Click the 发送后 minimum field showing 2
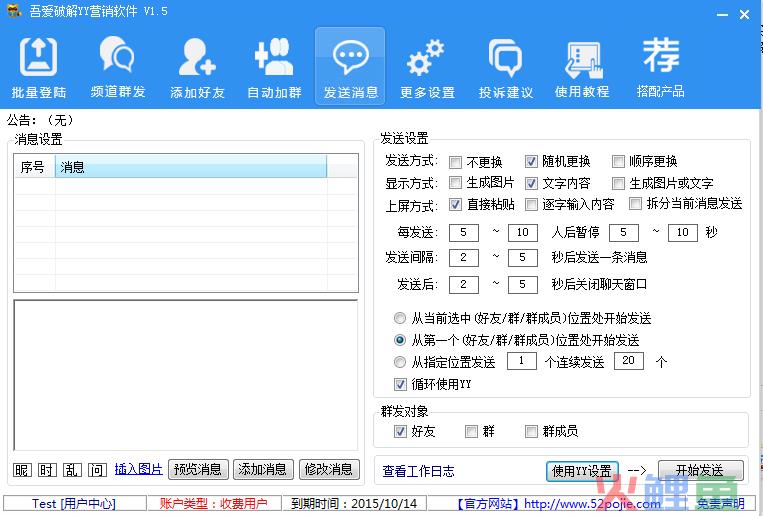The height and width of the screenshot is (516, 763). [464, 285]
